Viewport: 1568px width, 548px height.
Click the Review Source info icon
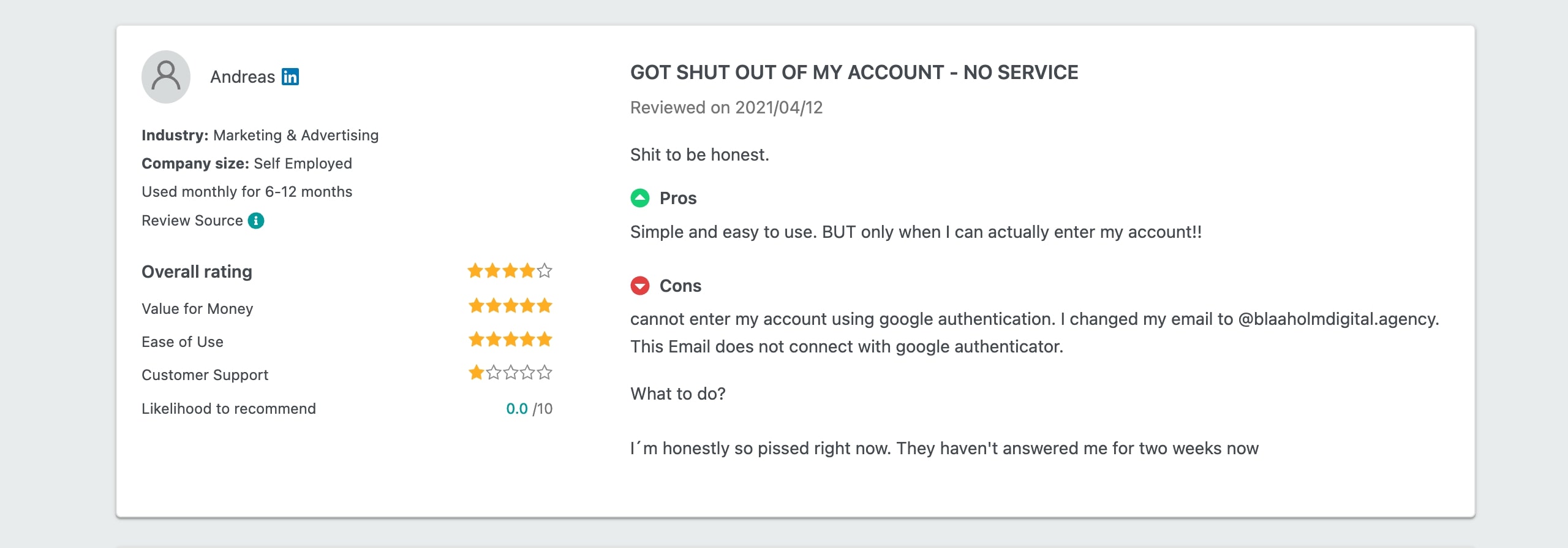(x=257, y=220)
